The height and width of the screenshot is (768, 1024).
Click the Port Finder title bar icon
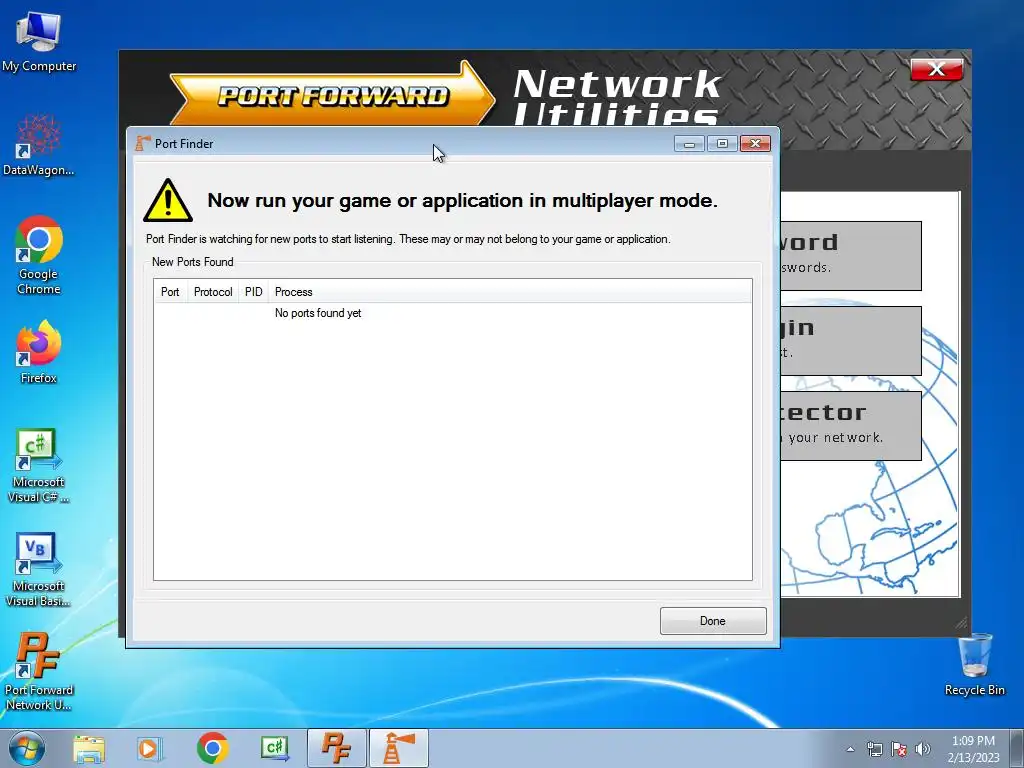143,143
